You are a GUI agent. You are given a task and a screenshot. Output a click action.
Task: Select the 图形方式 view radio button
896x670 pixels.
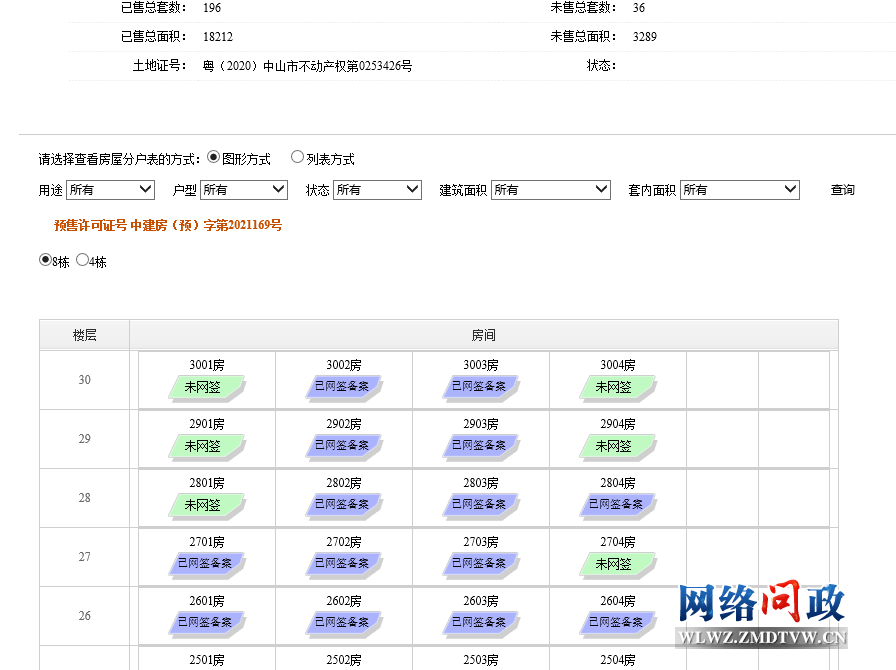click(213, 157)
